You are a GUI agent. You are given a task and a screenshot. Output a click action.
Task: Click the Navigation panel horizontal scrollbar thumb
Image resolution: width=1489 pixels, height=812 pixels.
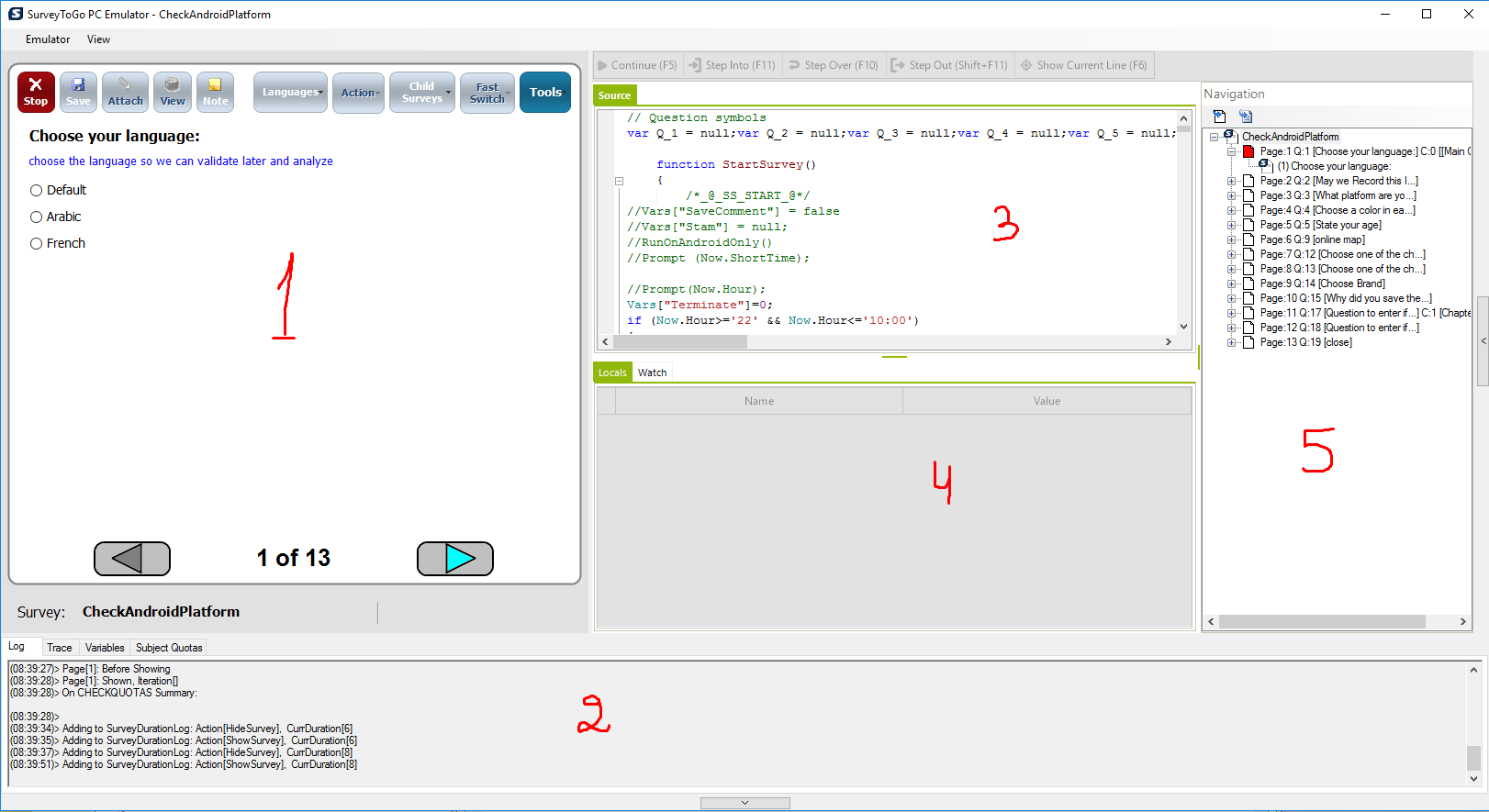pos(1322,621)
